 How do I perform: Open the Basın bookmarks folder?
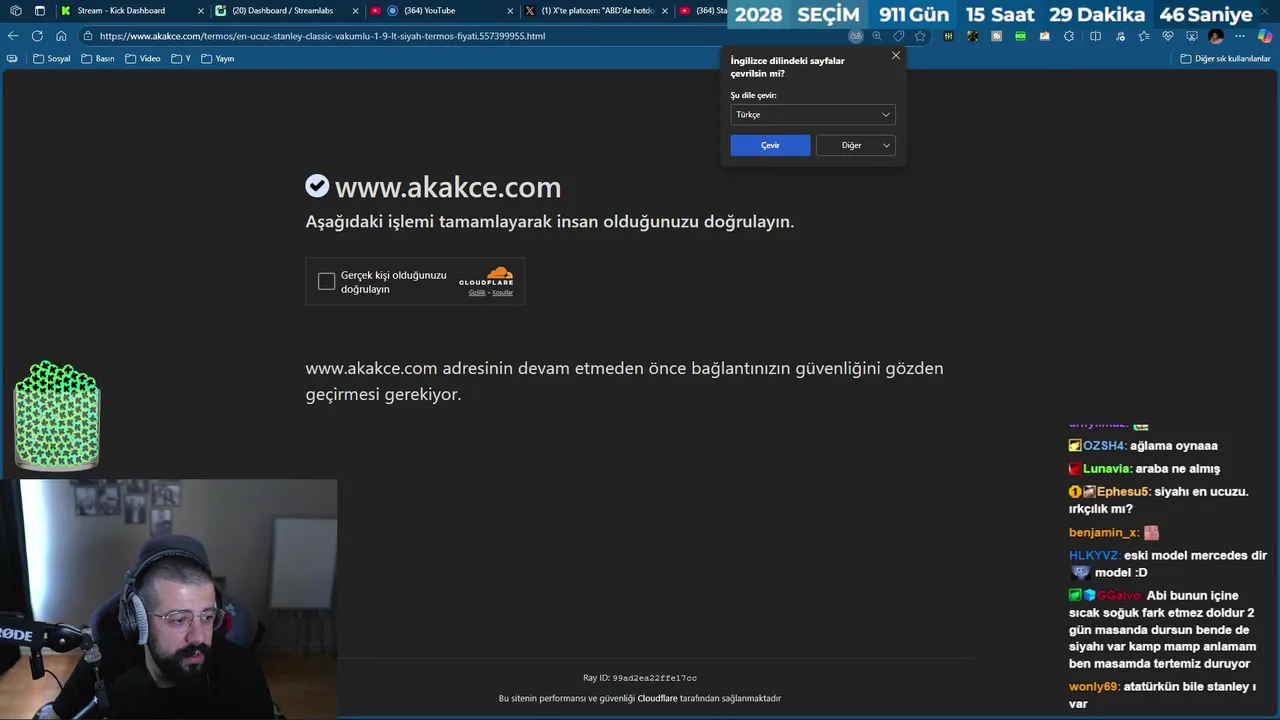click(x=97, y=59)
